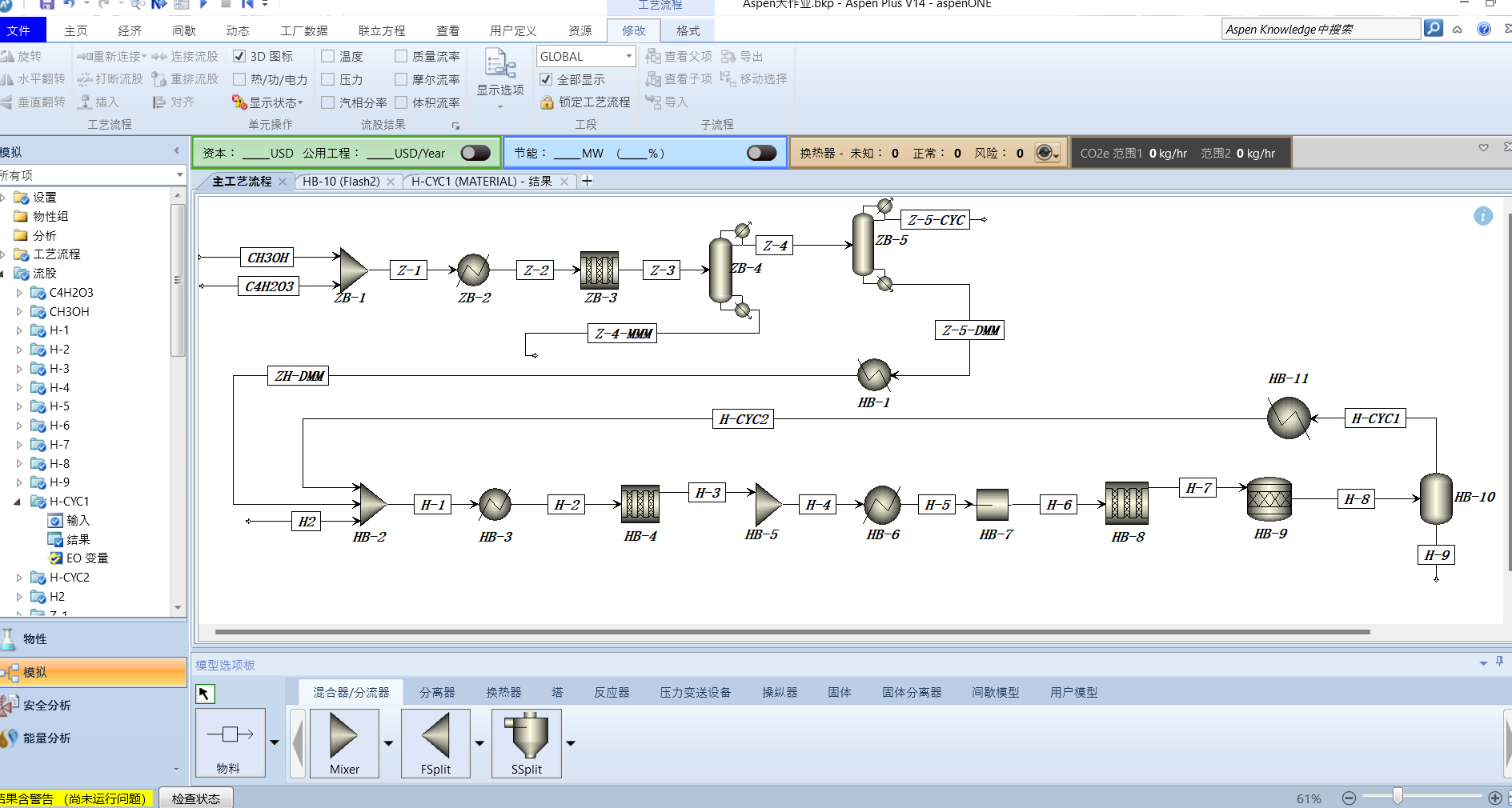Switch to the 反应器 palette tab
This screenshot has height=808, width=1512.
[x=612, y=692]
